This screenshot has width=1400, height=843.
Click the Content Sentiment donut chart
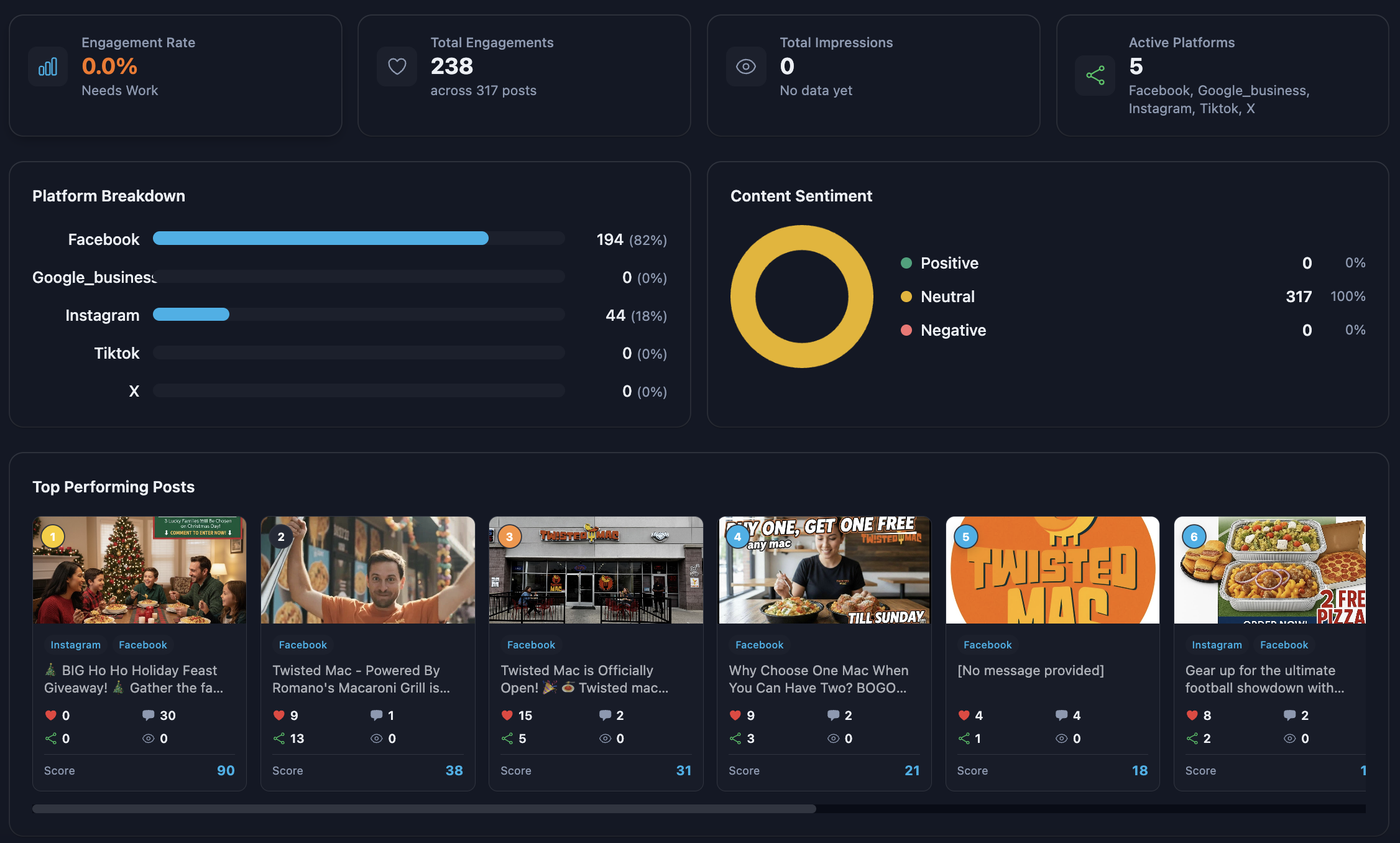tap(802, 297)
